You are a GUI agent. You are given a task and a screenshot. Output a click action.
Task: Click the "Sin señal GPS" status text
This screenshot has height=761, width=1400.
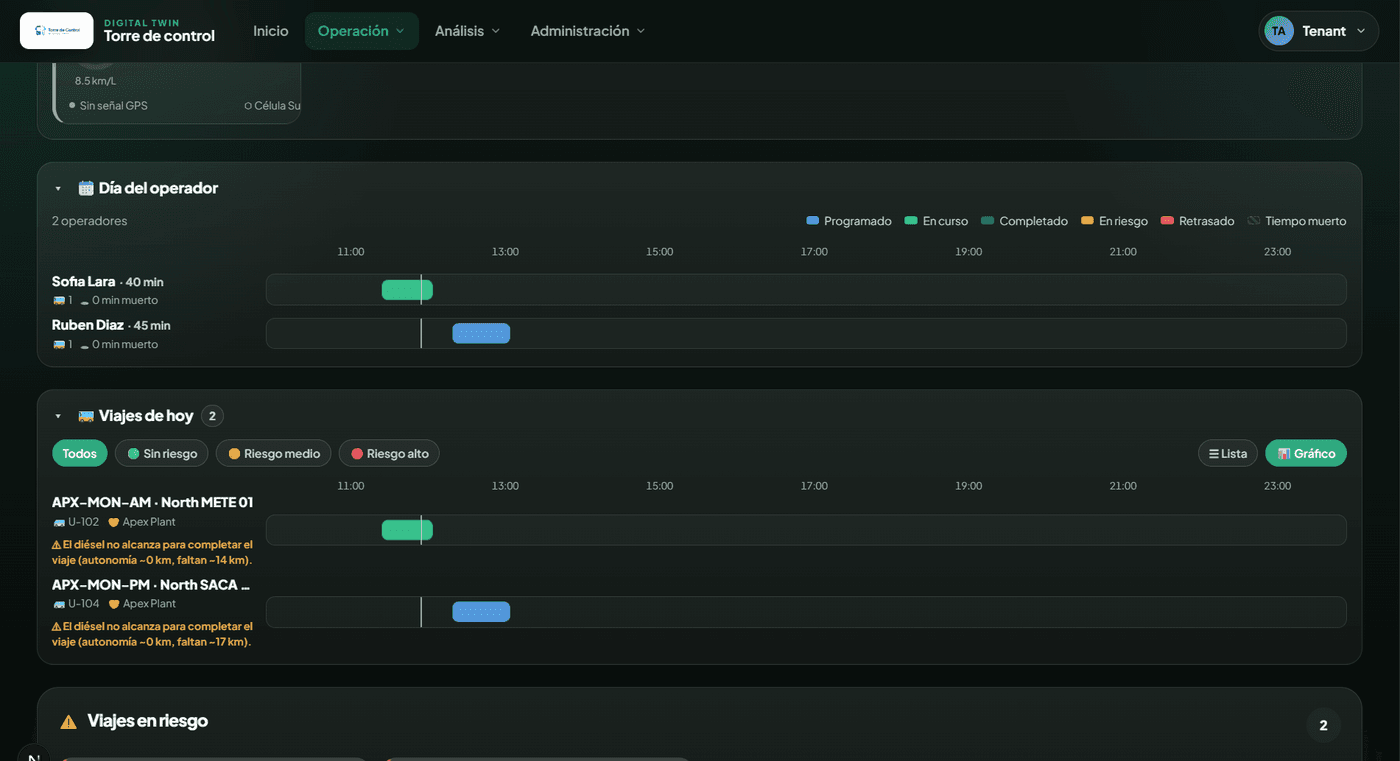coord(114,106)
